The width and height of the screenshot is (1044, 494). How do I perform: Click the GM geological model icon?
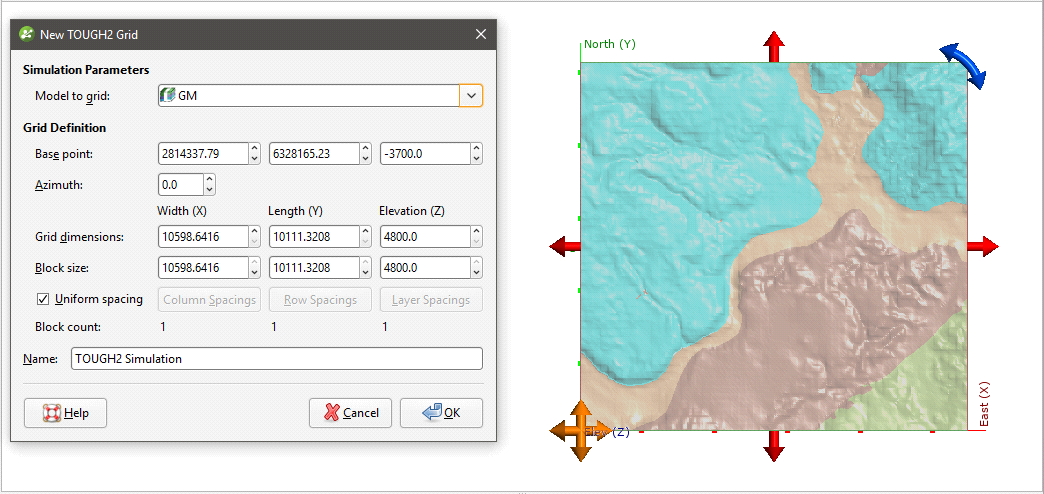point(168,95)
